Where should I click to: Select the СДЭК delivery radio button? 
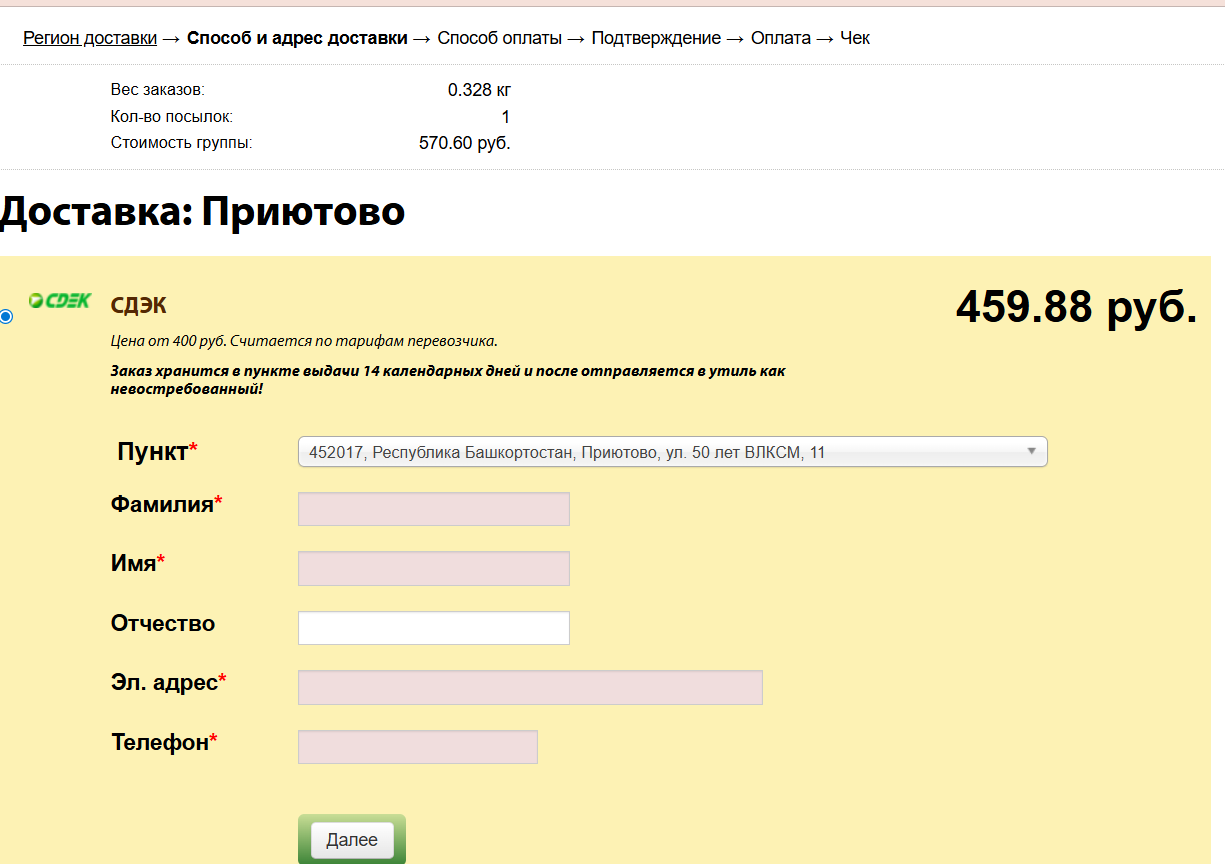pyautogui.click(x=6, y=316)
